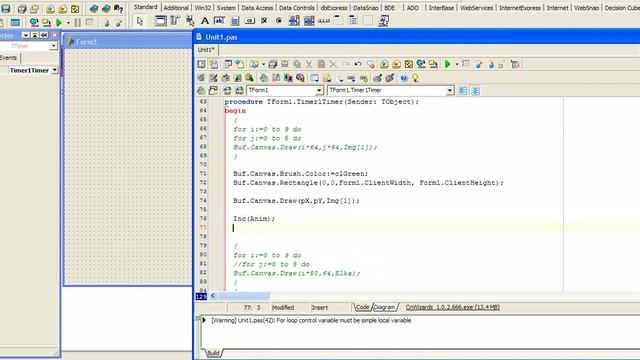Screen dimensions: 640x360
Task: Select the ScrollBar component in palette
Action: [x=324, y=21]
